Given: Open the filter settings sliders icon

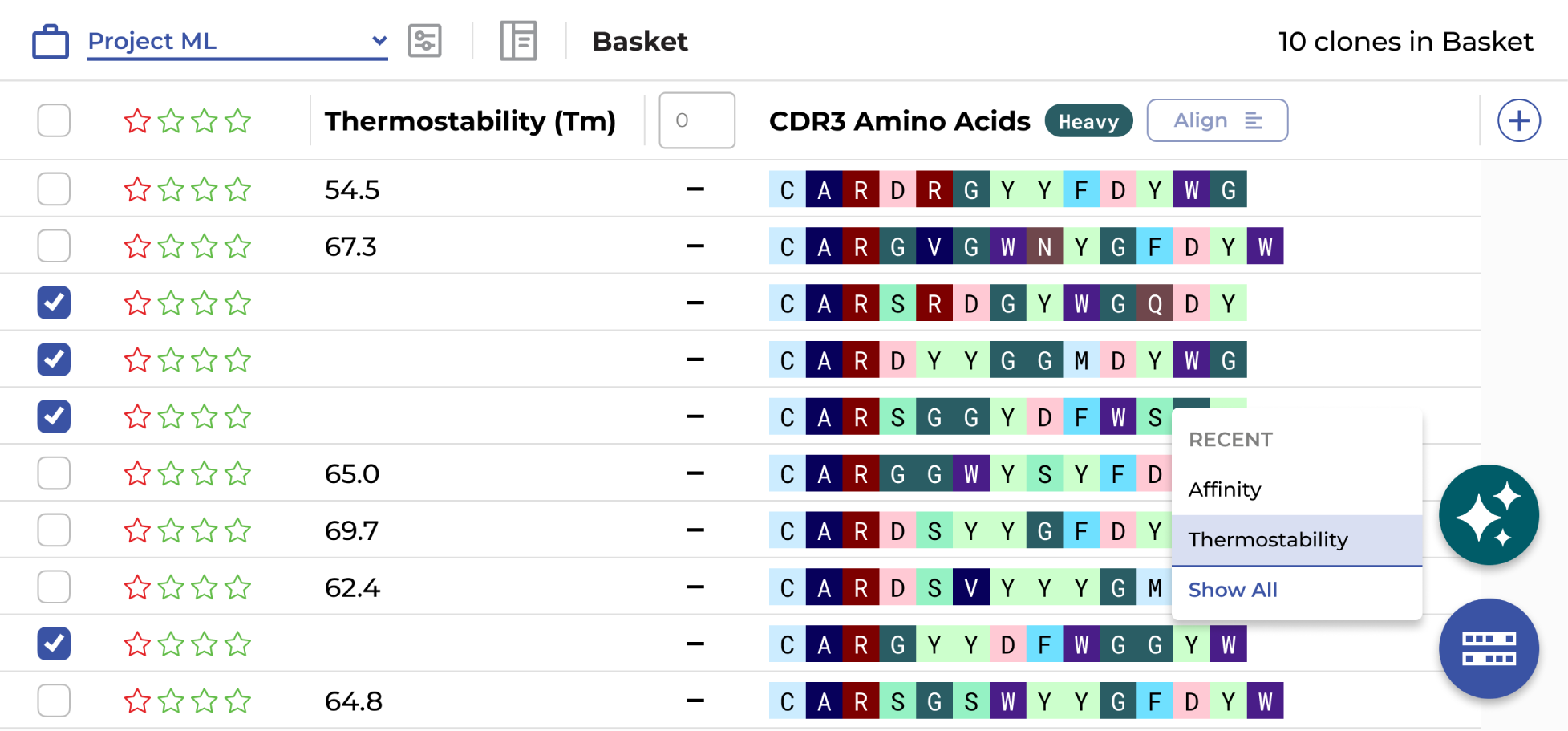Looking at the screenshot, I should coord(424,41).
